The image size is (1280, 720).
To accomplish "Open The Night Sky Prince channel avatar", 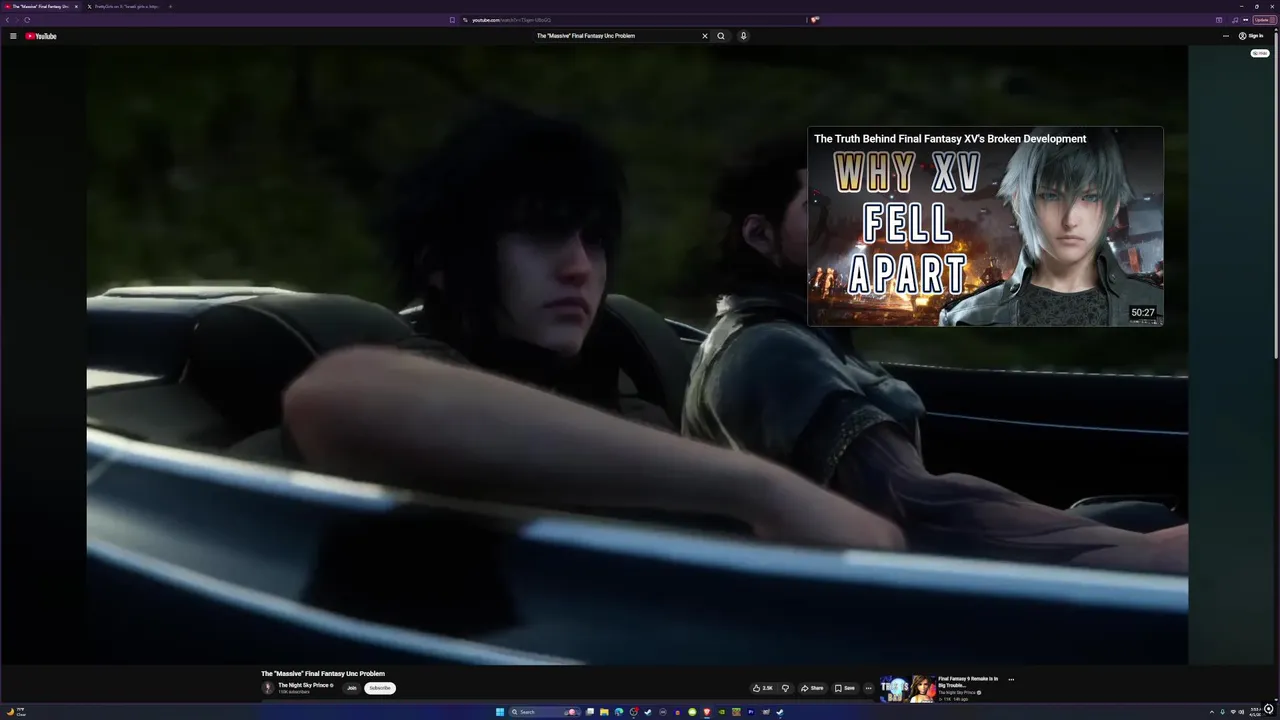I will tap(267, 688).
